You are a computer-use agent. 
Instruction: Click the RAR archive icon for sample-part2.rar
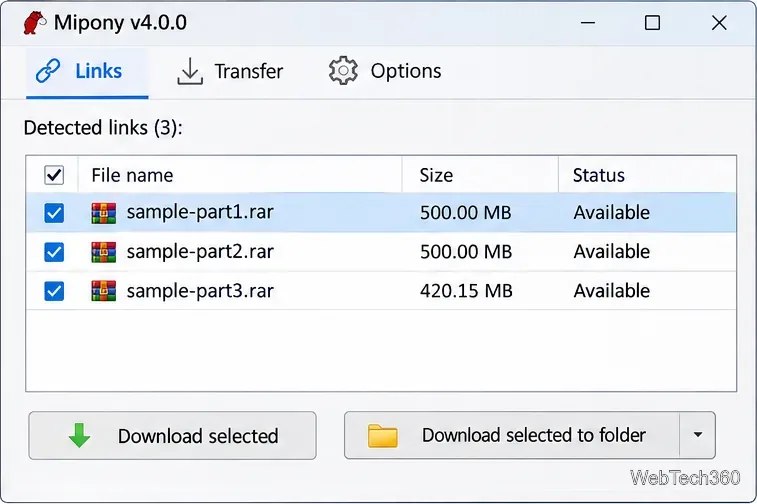[104, 252]
